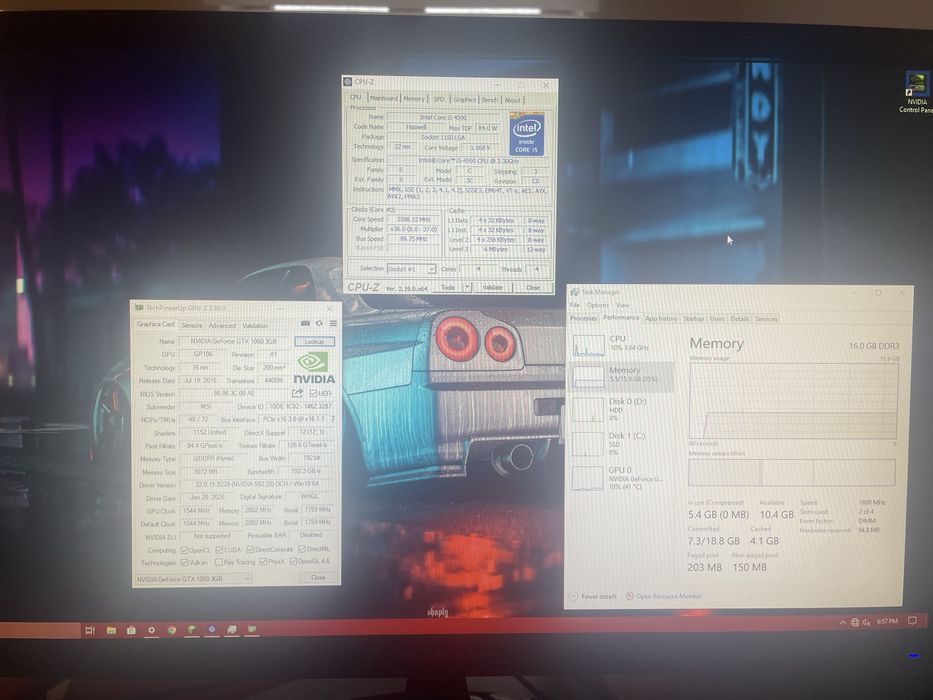Click the Tools button in CPU-Z
933x700 pixels.
point(448,287)
